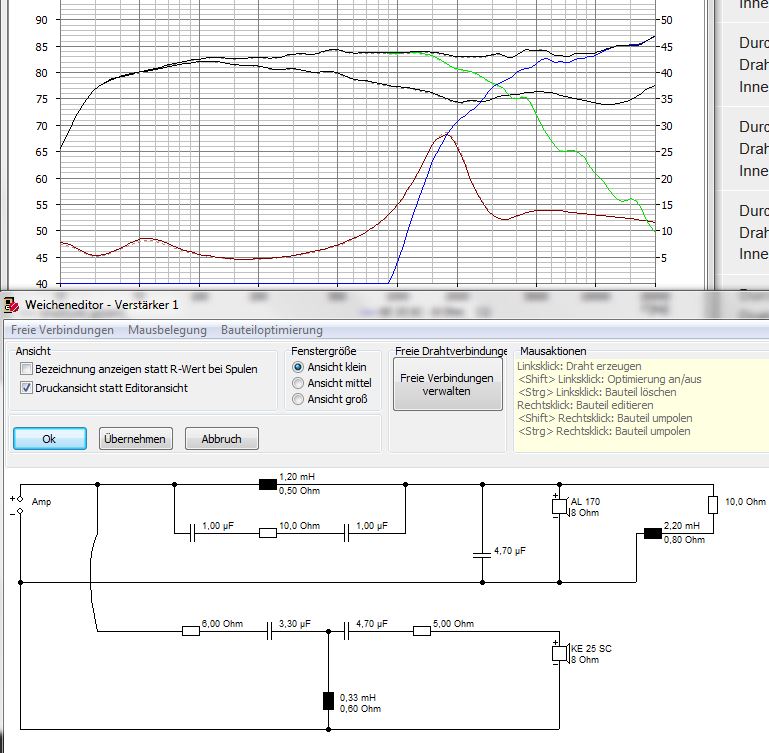
Task: Select the AL 170 woofer speaker symbol
Action: click(561, 506)
